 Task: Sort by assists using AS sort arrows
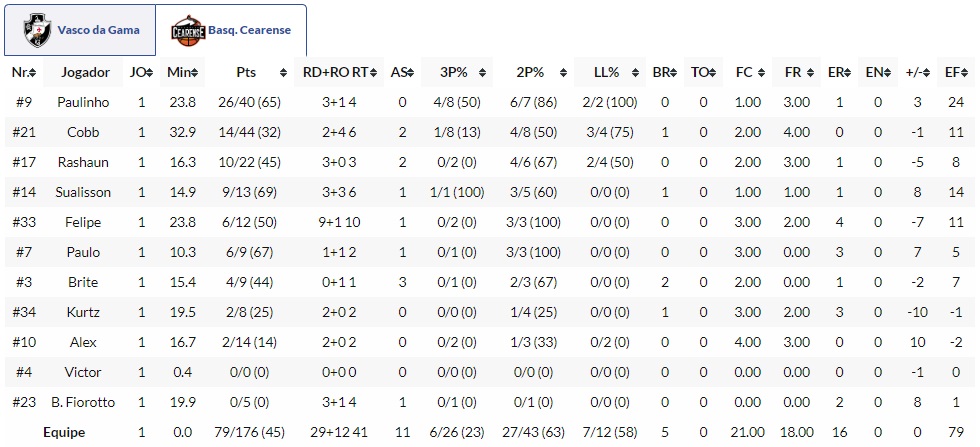tap(411, 73)
